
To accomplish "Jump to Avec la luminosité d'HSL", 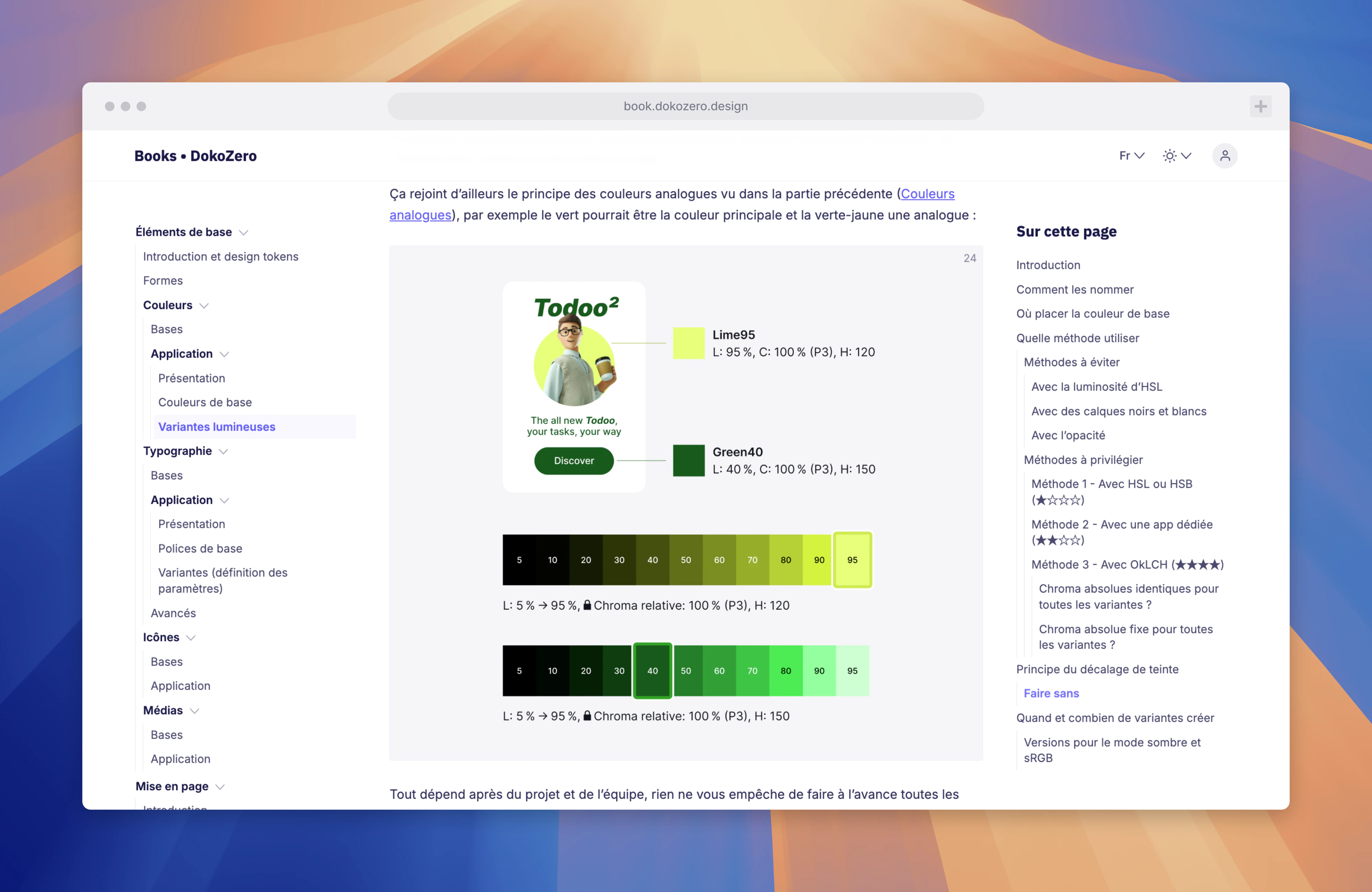I will (1097, 387).
